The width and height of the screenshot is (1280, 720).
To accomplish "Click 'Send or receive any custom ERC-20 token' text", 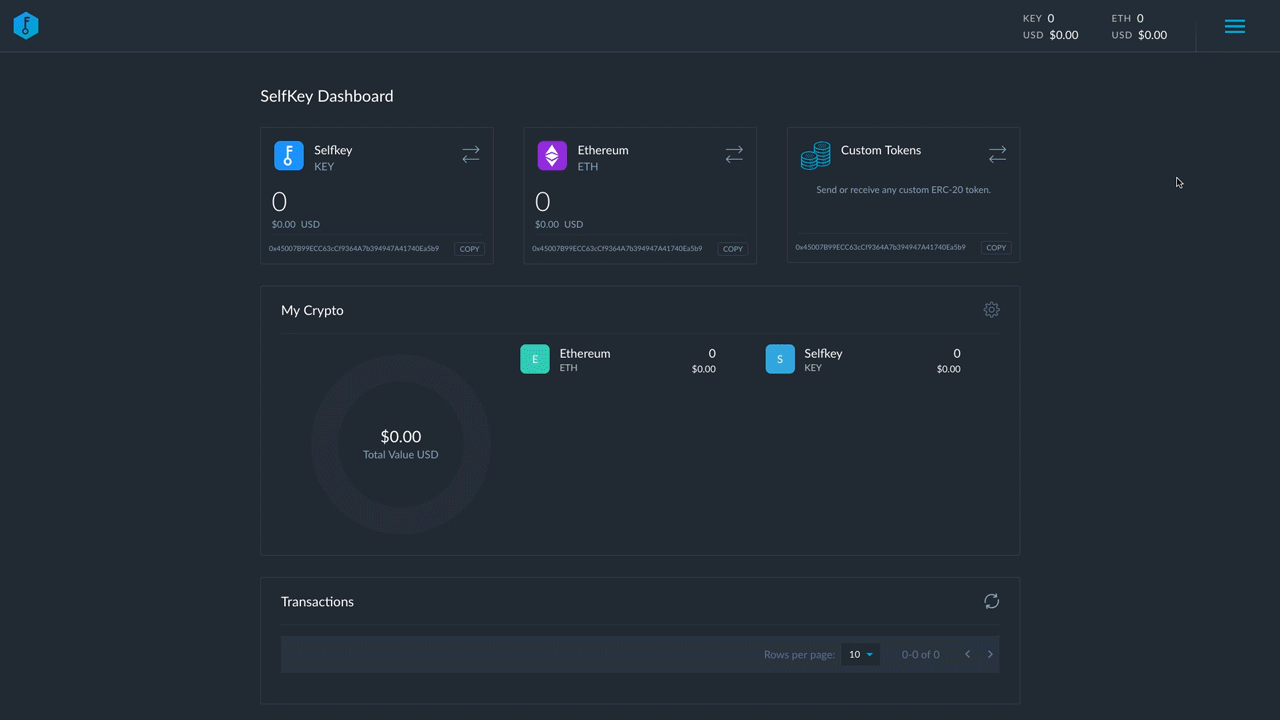I will click(x=903, y=189).
